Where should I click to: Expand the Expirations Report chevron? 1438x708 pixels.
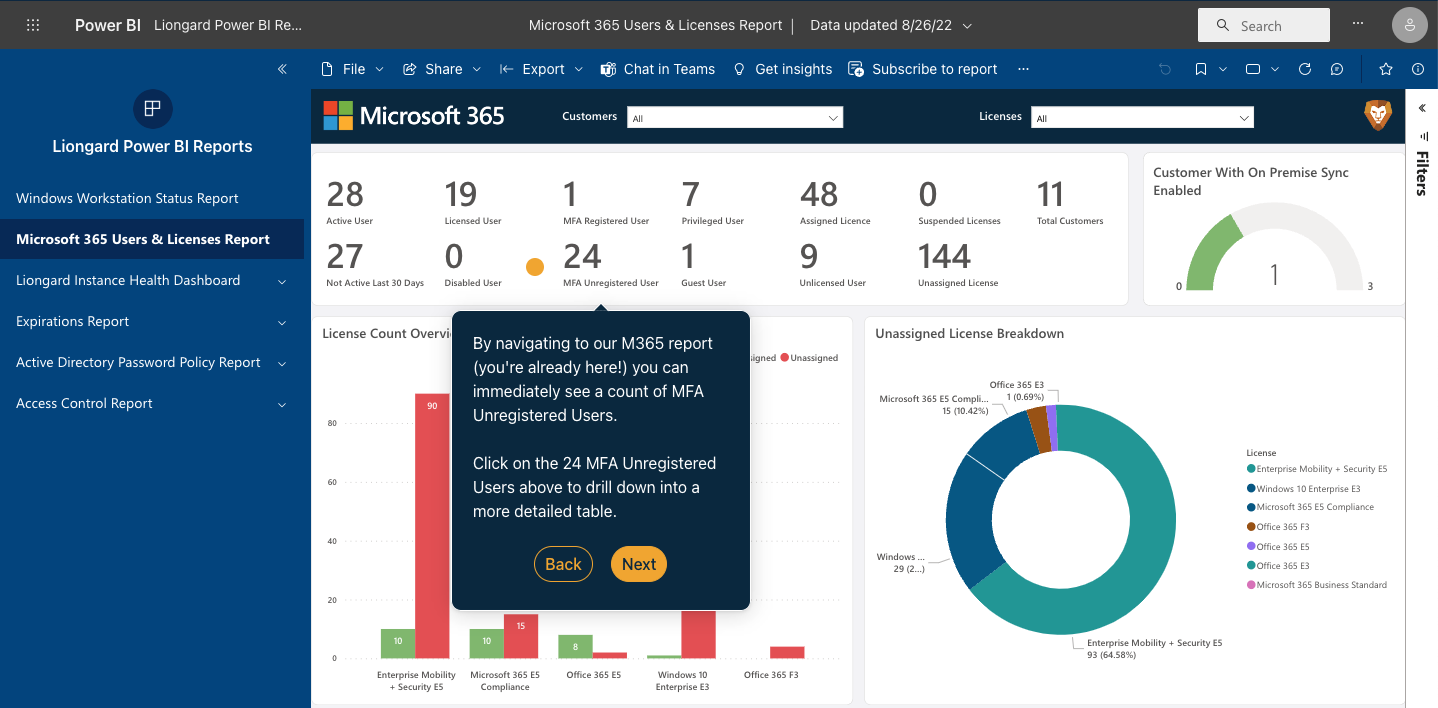click(x=282, y=323)
